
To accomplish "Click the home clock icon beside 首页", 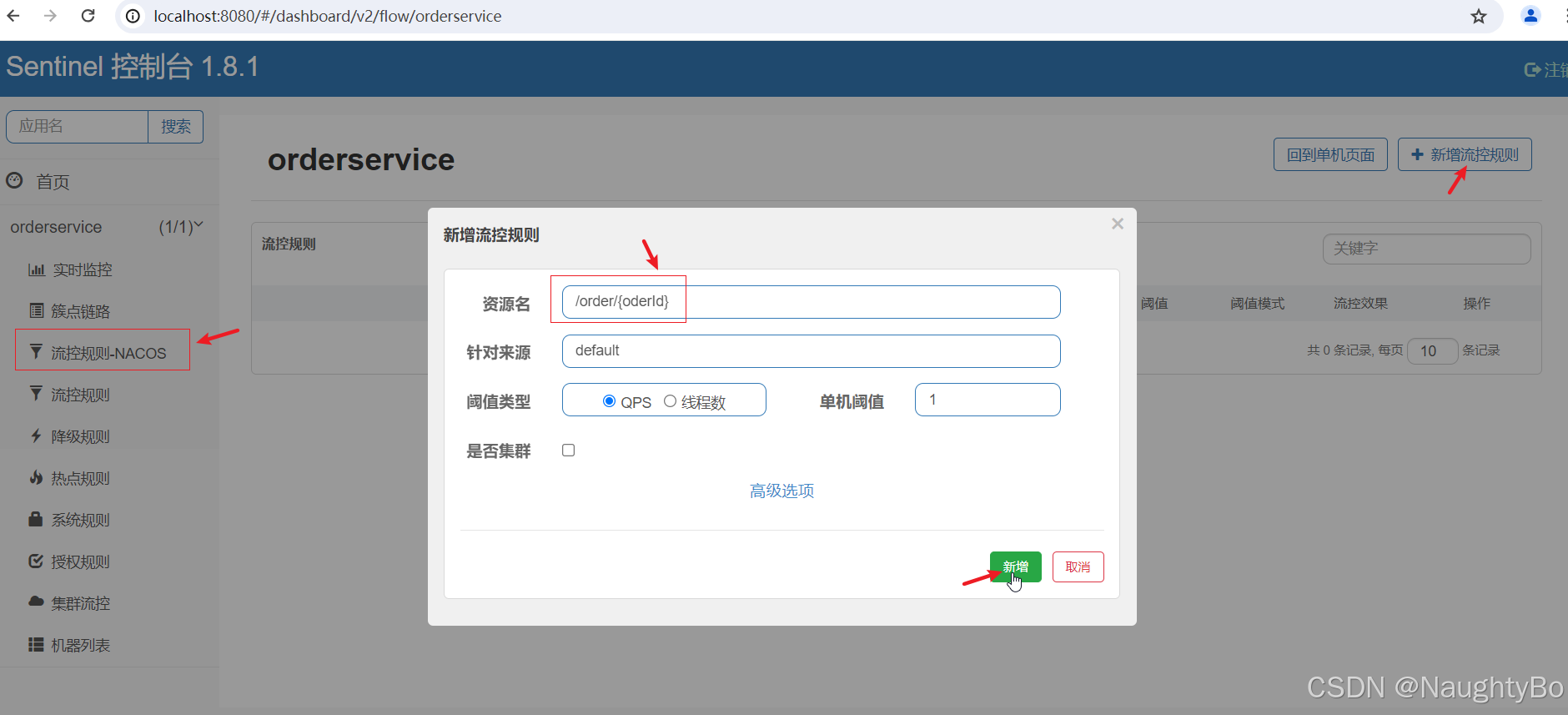I will pyautogui.click(x=14, y=180).
